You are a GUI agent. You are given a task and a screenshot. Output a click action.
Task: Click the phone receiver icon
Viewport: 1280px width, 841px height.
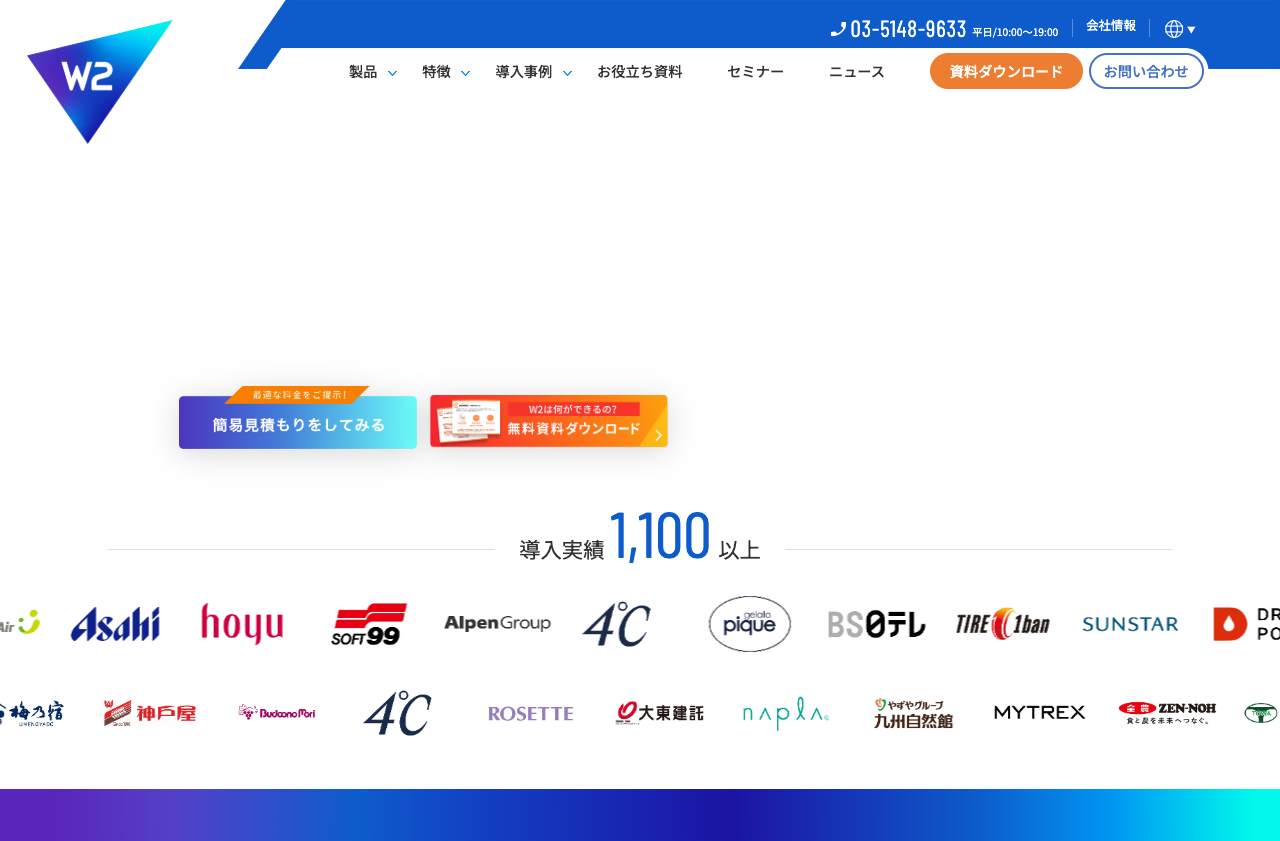[x=837, y=29]
